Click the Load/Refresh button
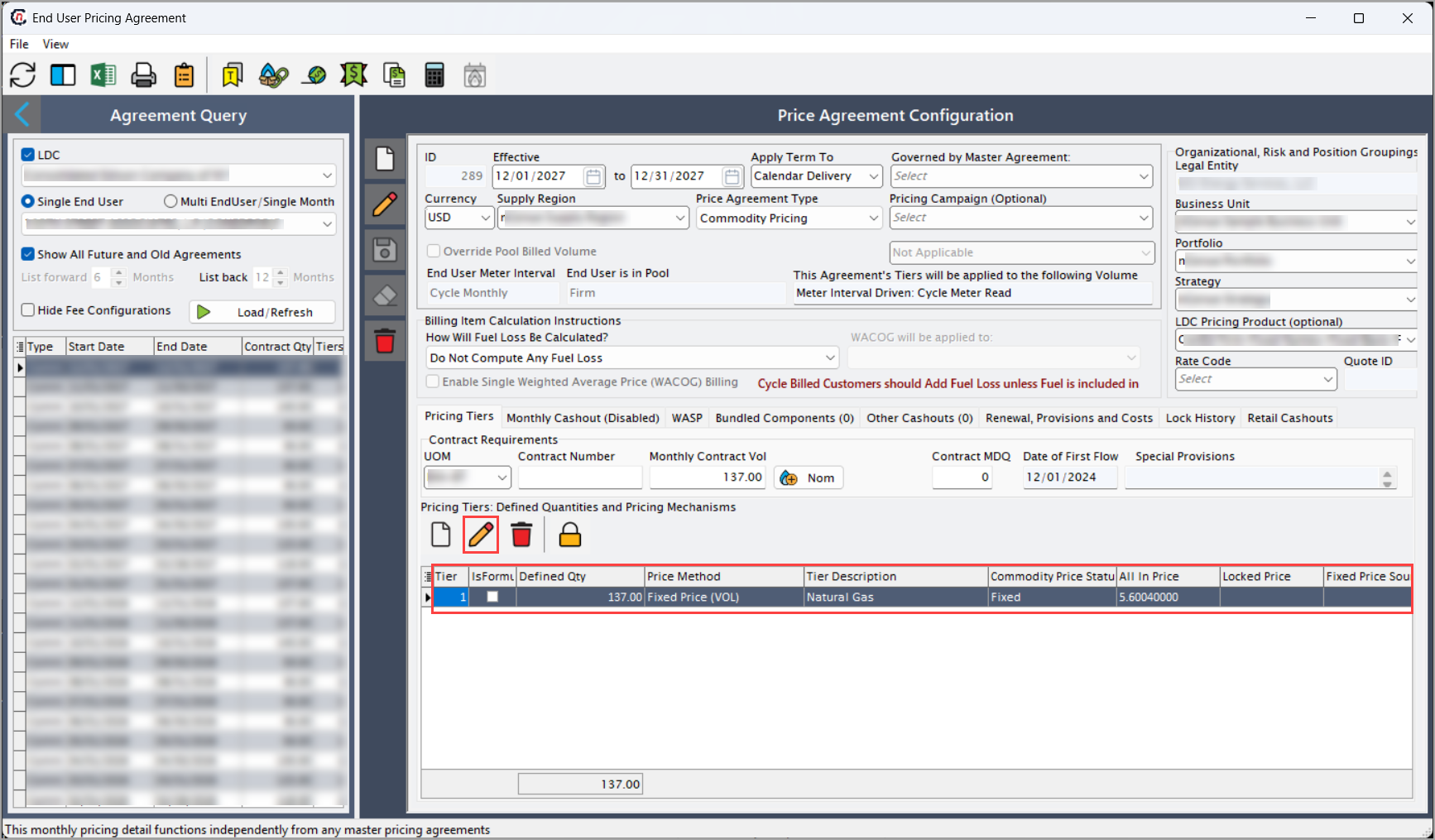 tap(262, 312)
